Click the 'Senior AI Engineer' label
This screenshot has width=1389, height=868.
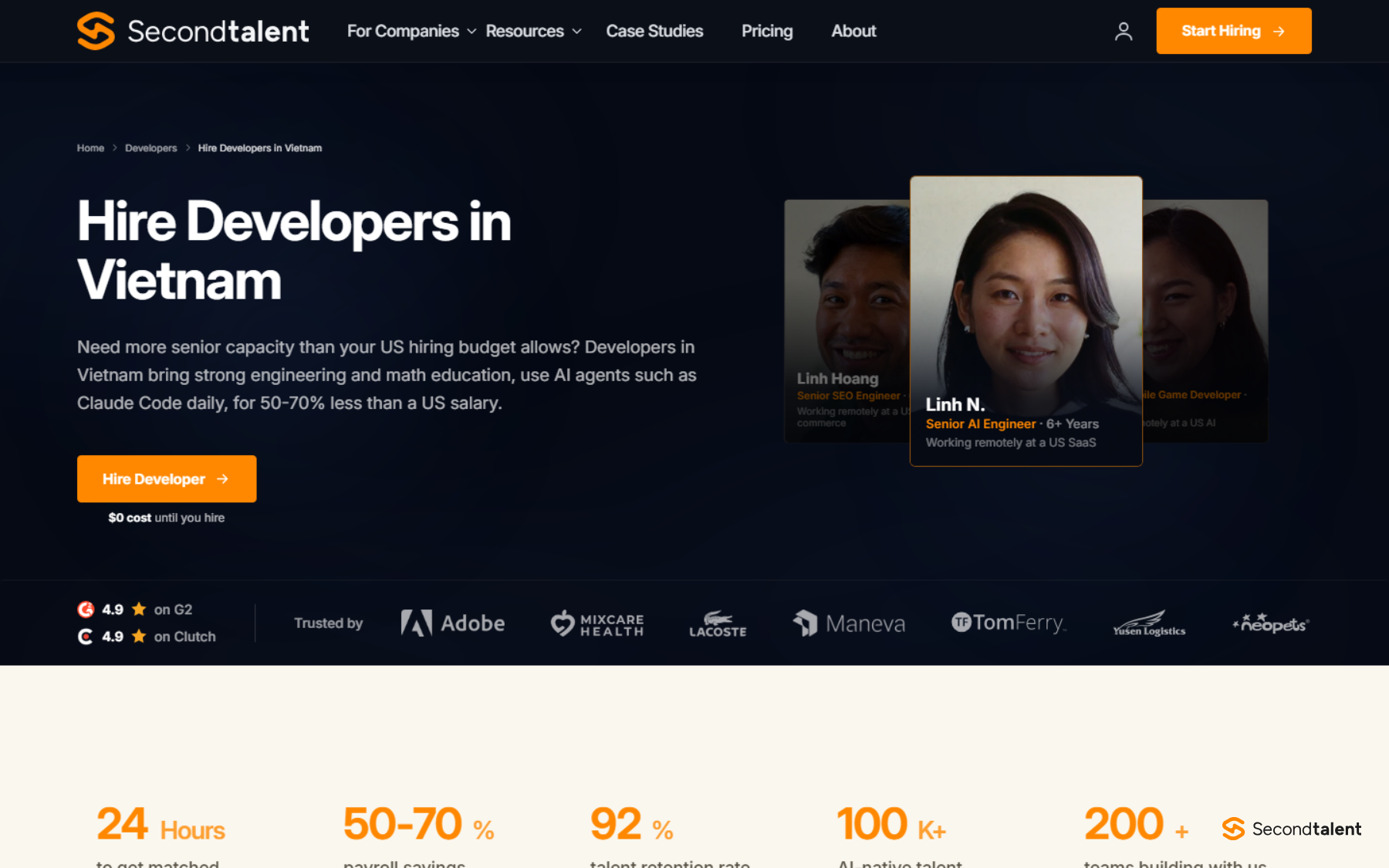[x=981, y=424]
